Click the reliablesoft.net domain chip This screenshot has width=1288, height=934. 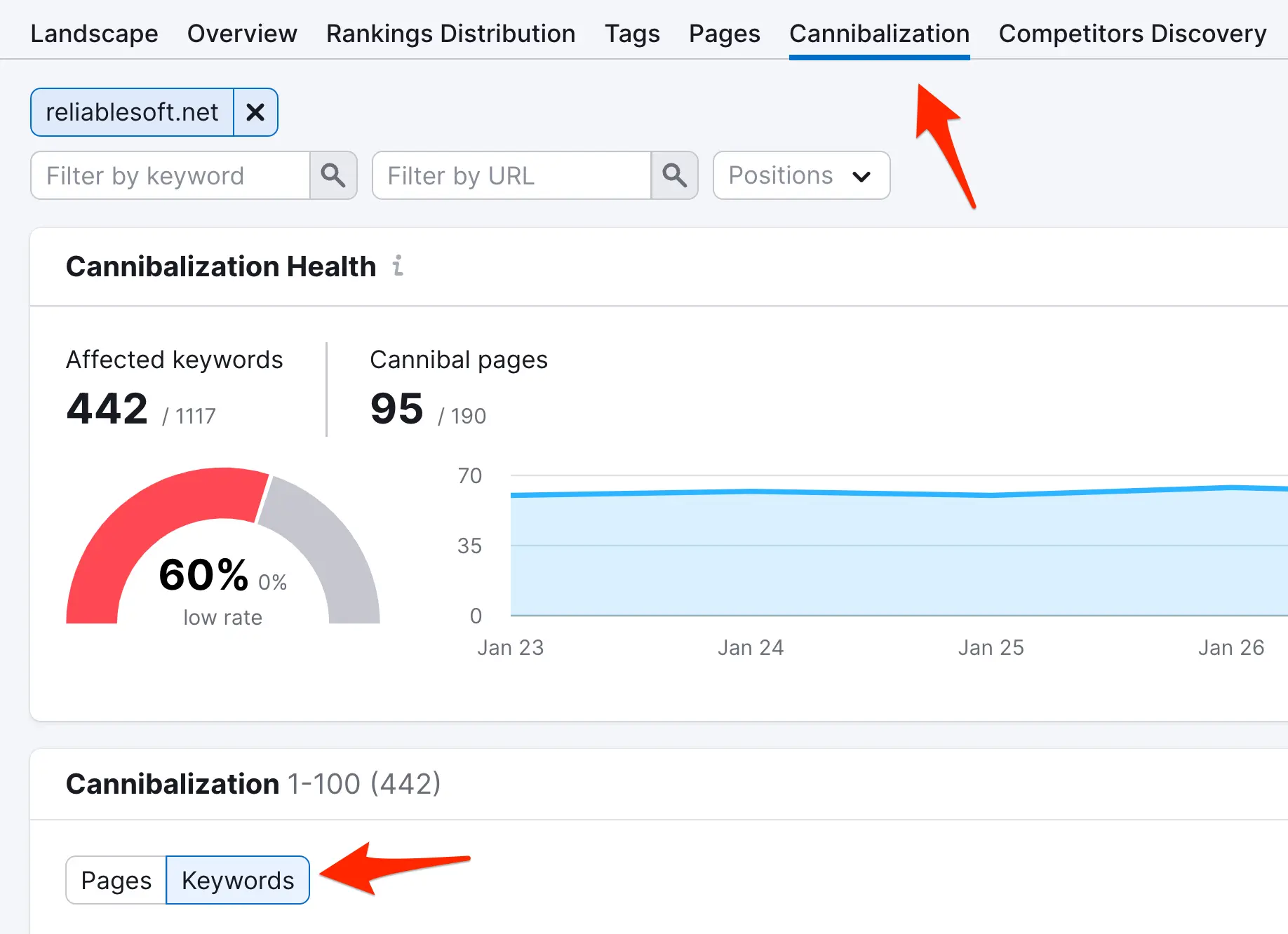pyautogui.click(x=132, y=112)
